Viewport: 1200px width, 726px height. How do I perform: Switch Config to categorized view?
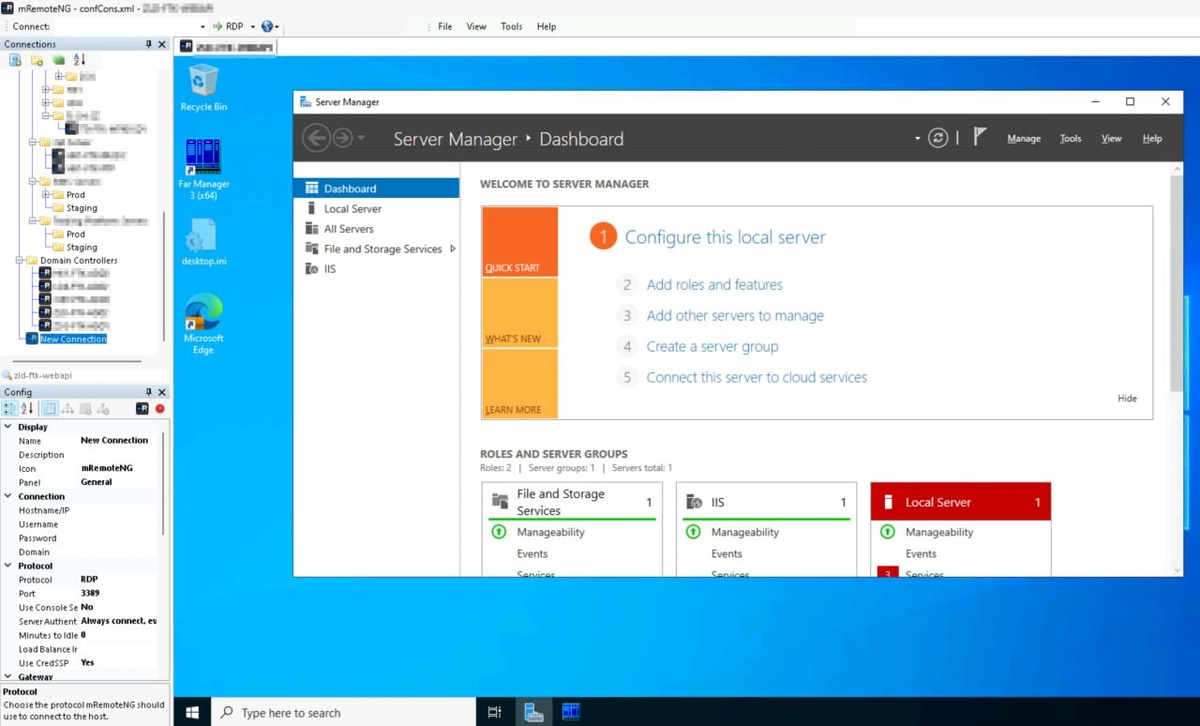[11, 408]
